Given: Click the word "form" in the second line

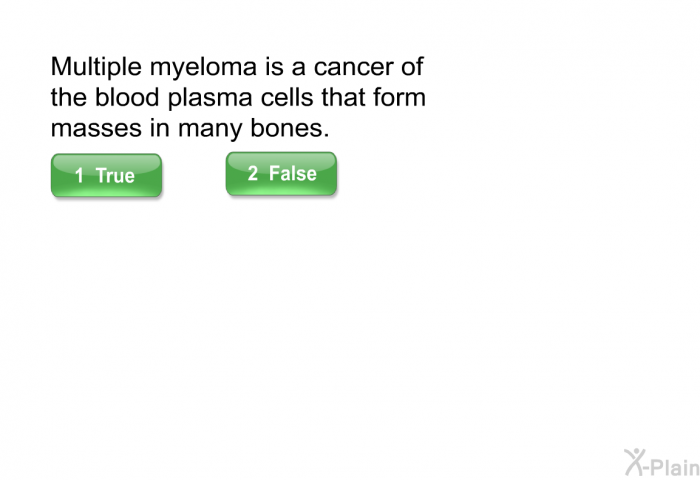Looking at the screenshot, I should (x=400, y=97).
